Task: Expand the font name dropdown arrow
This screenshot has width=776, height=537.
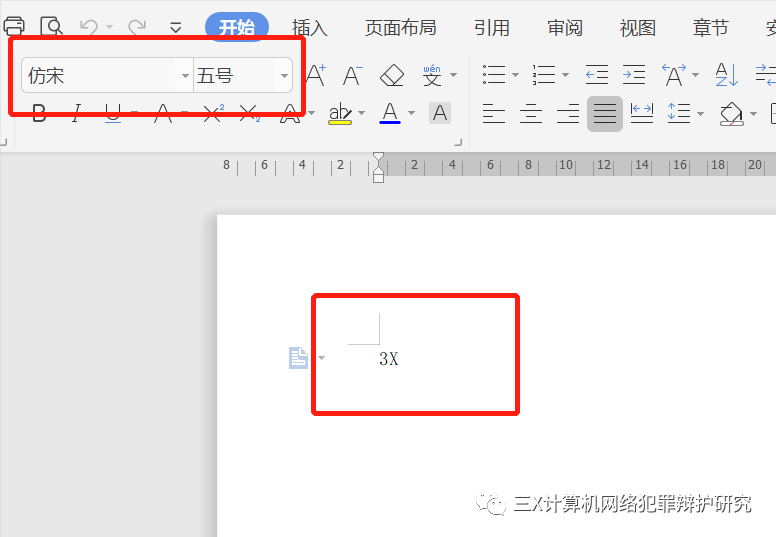Action: click(x=185, y=76)
